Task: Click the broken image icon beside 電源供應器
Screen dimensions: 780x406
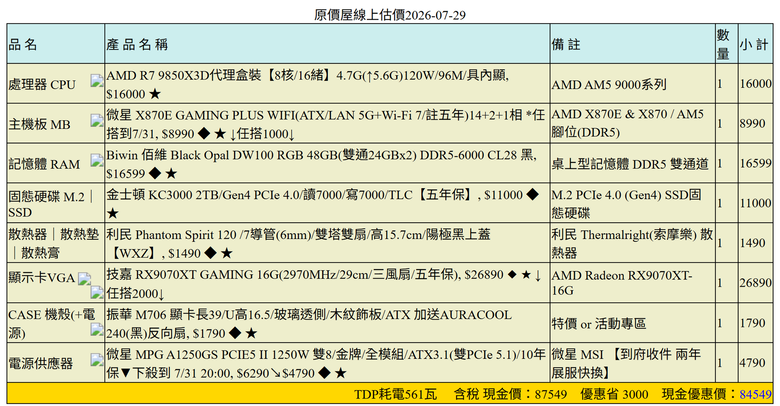Action: coord(97,360)
